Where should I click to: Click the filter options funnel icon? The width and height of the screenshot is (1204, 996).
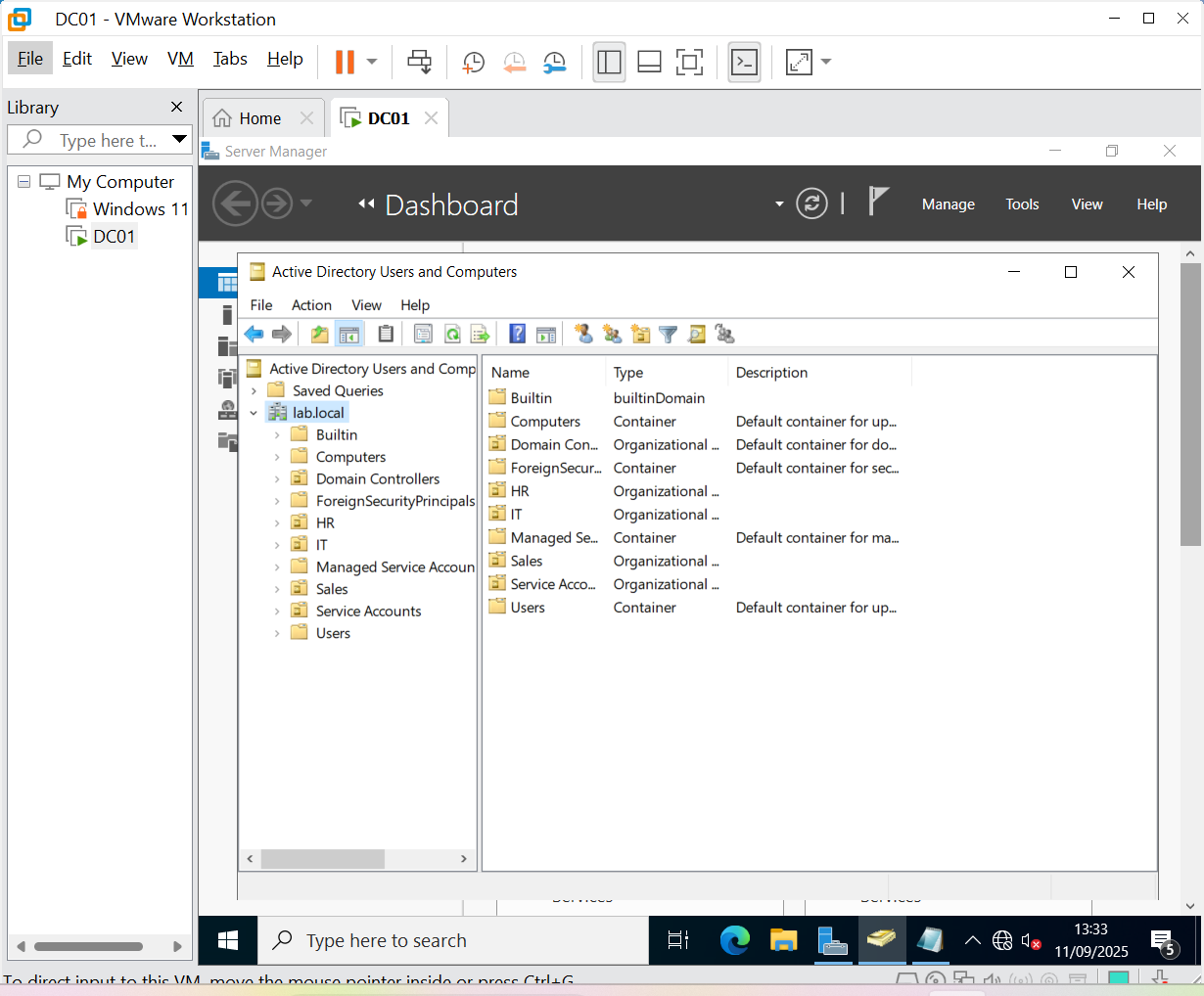pos(668,334)
